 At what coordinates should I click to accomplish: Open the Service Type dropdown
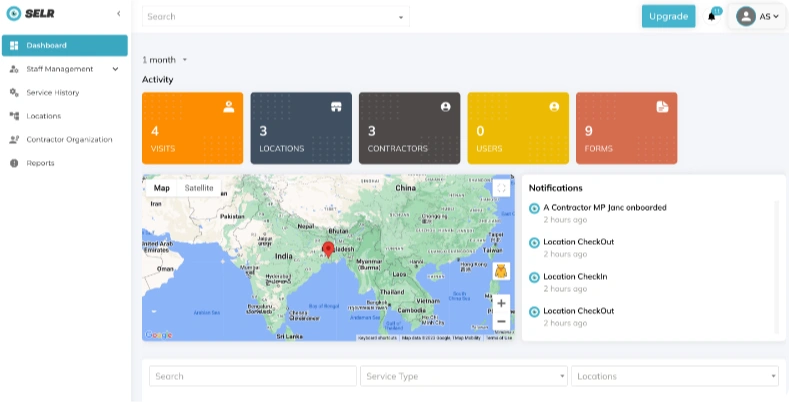(464, 376)
